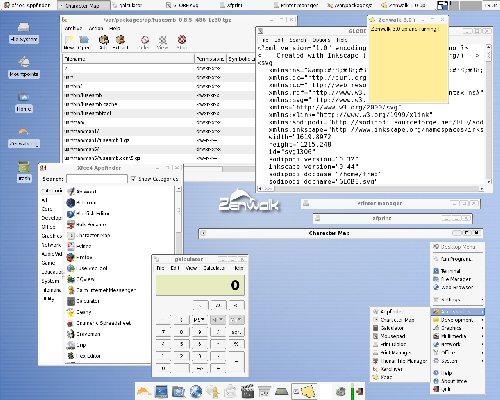Screen dimensions: 500x400
Task: Select Thunar File Manager in Accessories submenu
Action: (x=399, y=361)
